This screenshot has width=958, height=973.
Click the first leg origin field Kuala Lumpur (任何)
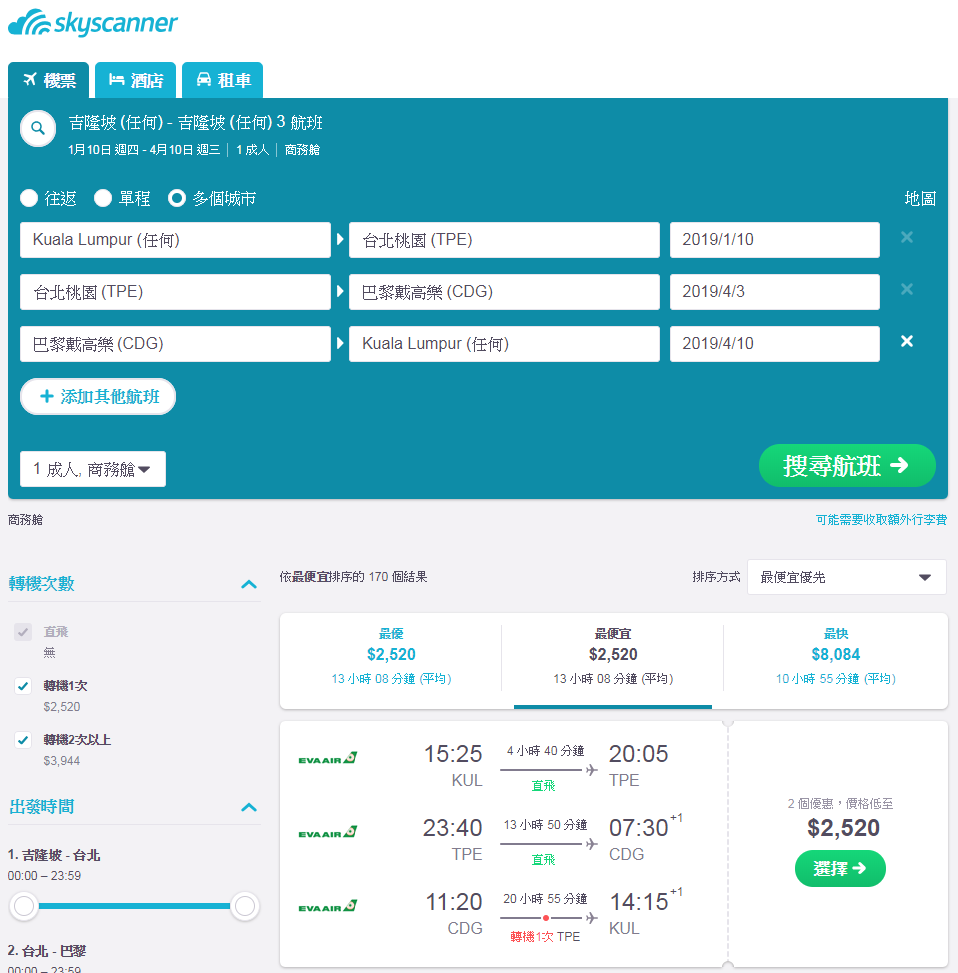(x=175, y=240)
